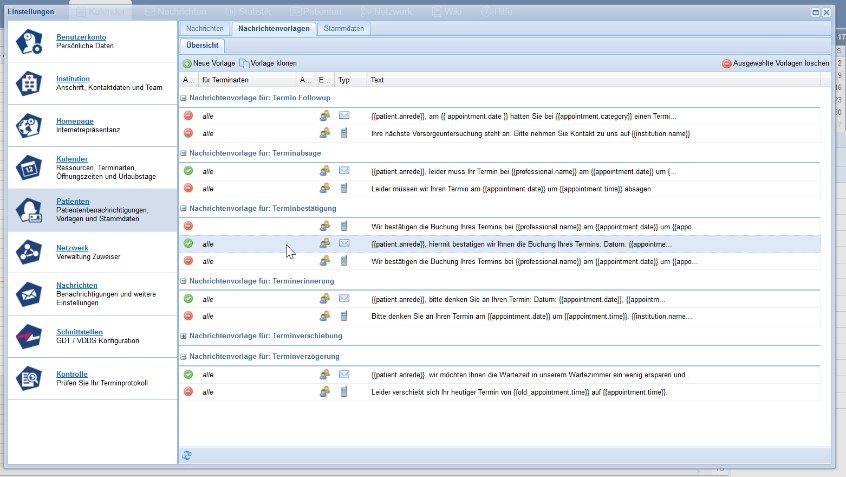This screenshot has height=477, width=846.
Task: Click the Benutzerkonto hexagon icon
Action: click(x=29, y=41)
